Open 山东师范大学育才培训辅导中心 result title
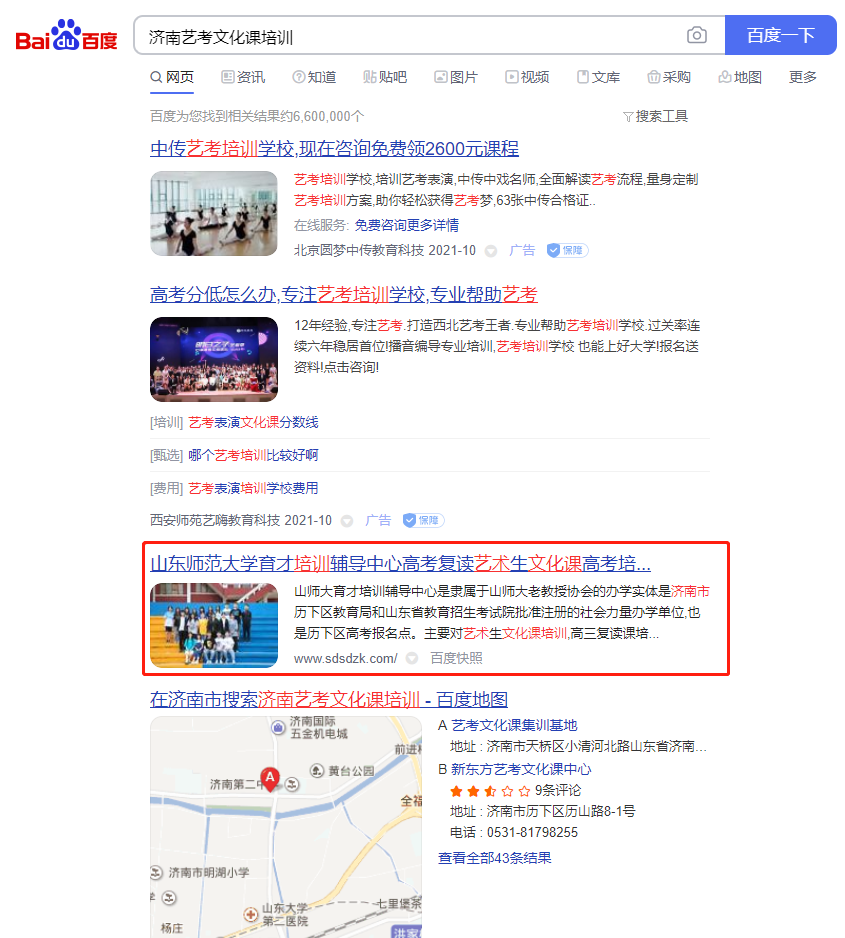Image resolution: width=845 pixels, height=938 pixels. pyautogui.click(x=400, y=564)
